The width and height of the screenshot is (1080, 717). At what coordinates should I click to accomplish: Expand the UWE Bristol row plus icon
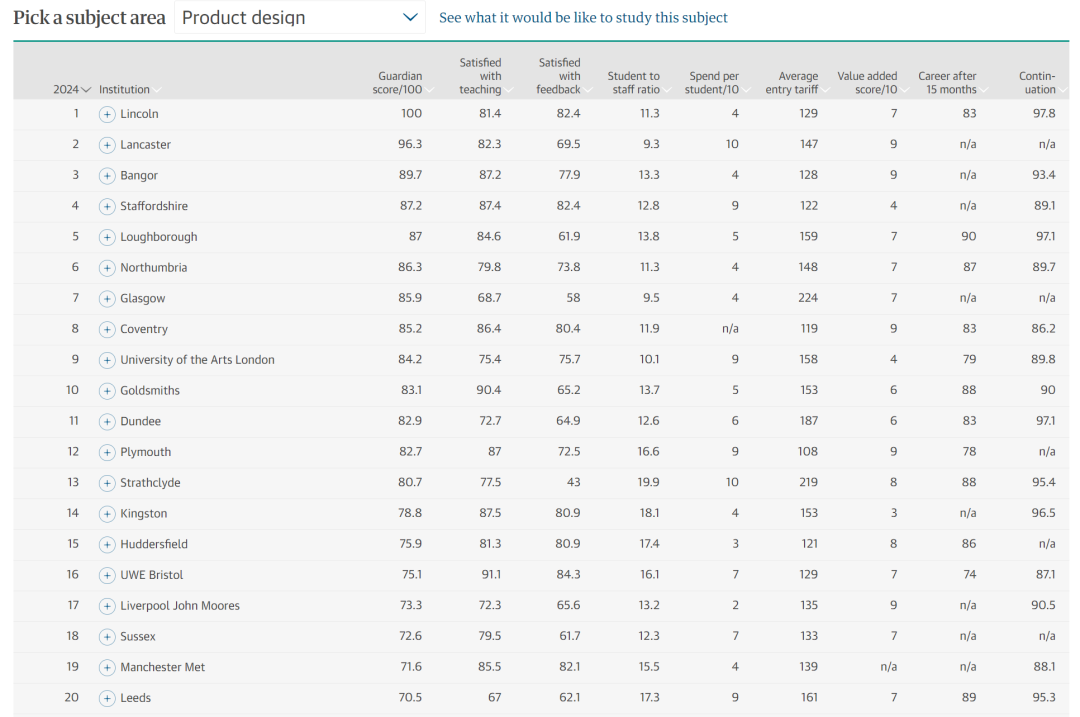click(x=107, y=575)
